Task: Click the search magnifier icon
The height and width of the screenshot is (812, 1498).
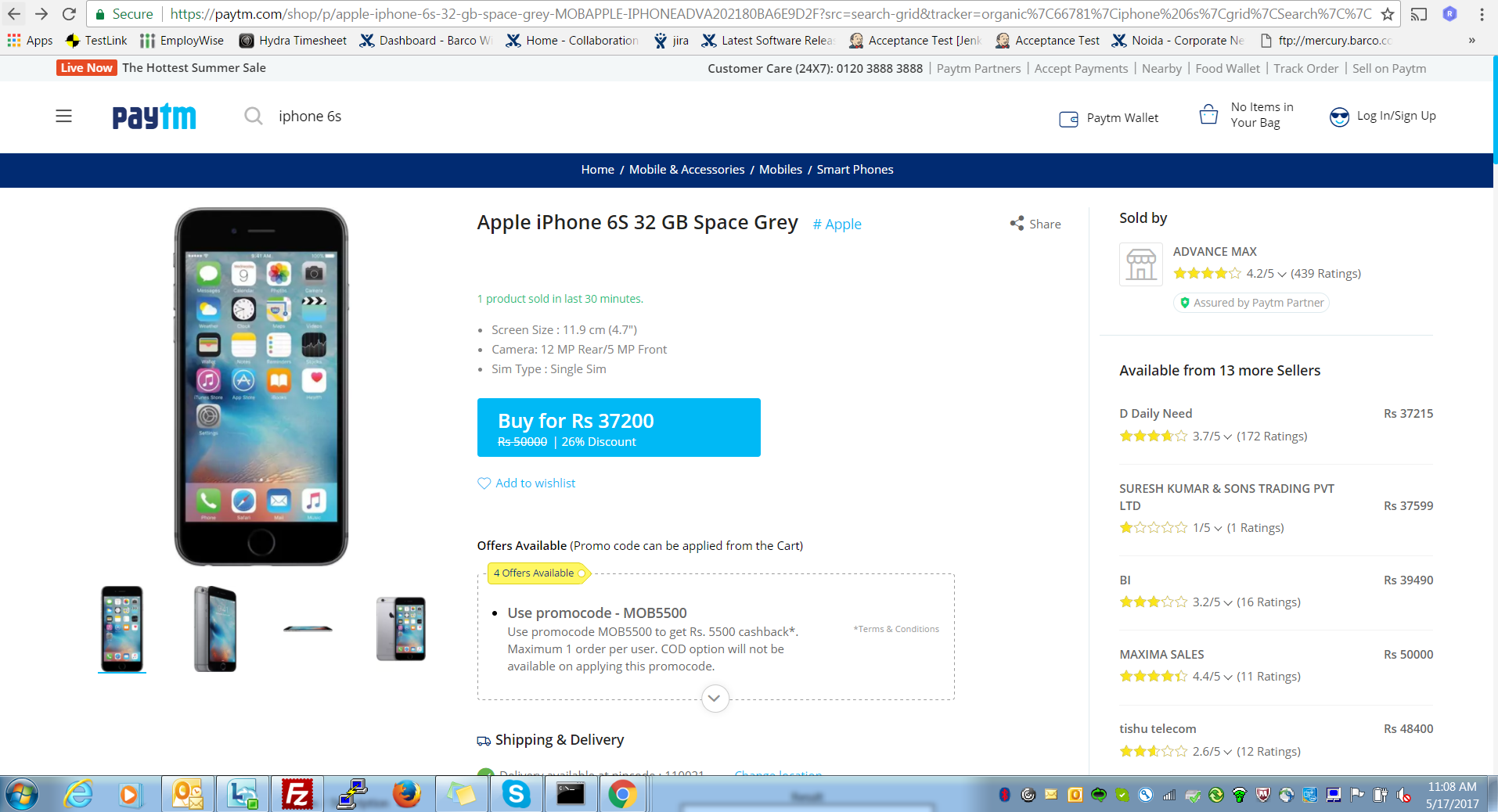Action: (x=253, y=117)
